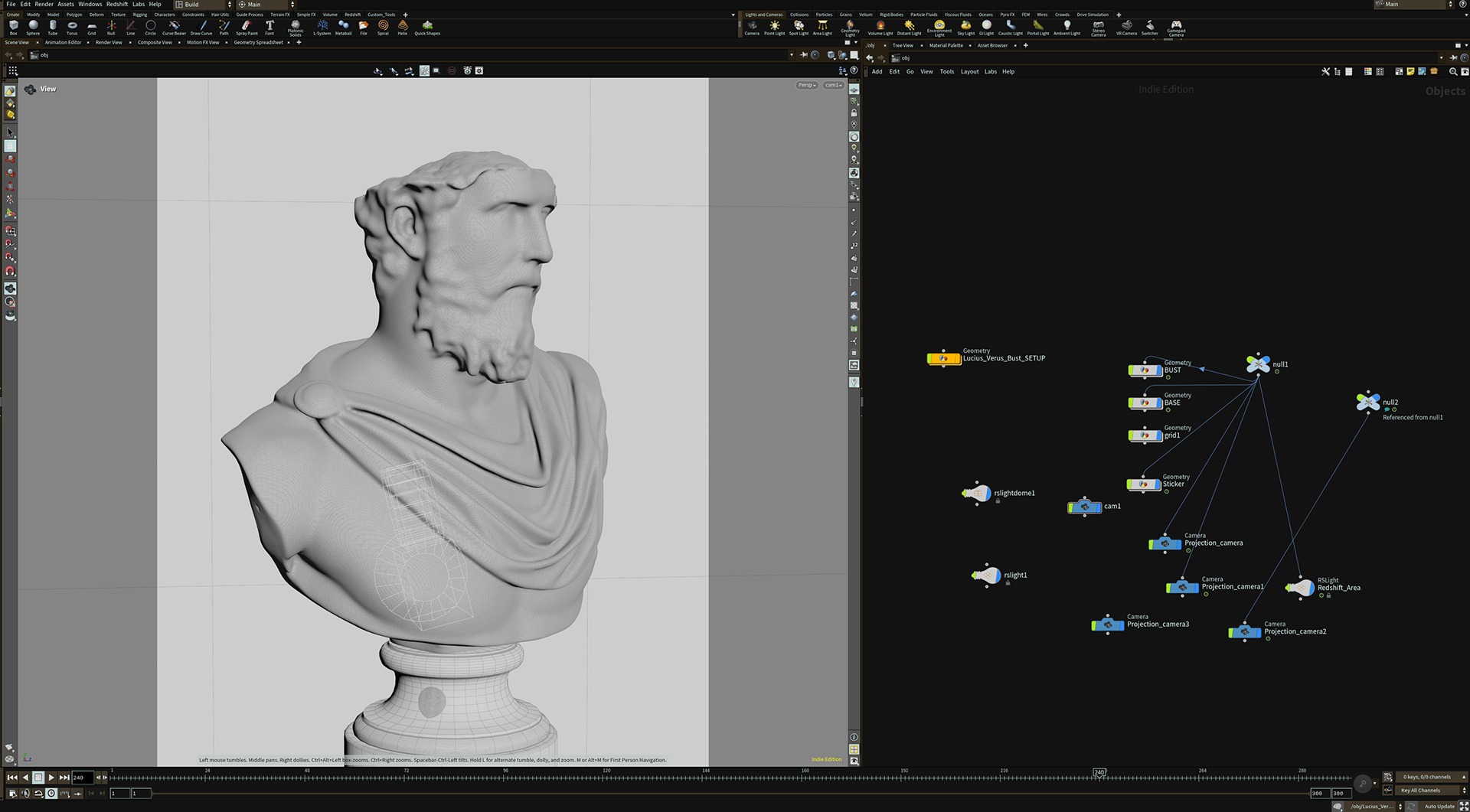Add a Spot Light to the scene

tap(799, 28)
